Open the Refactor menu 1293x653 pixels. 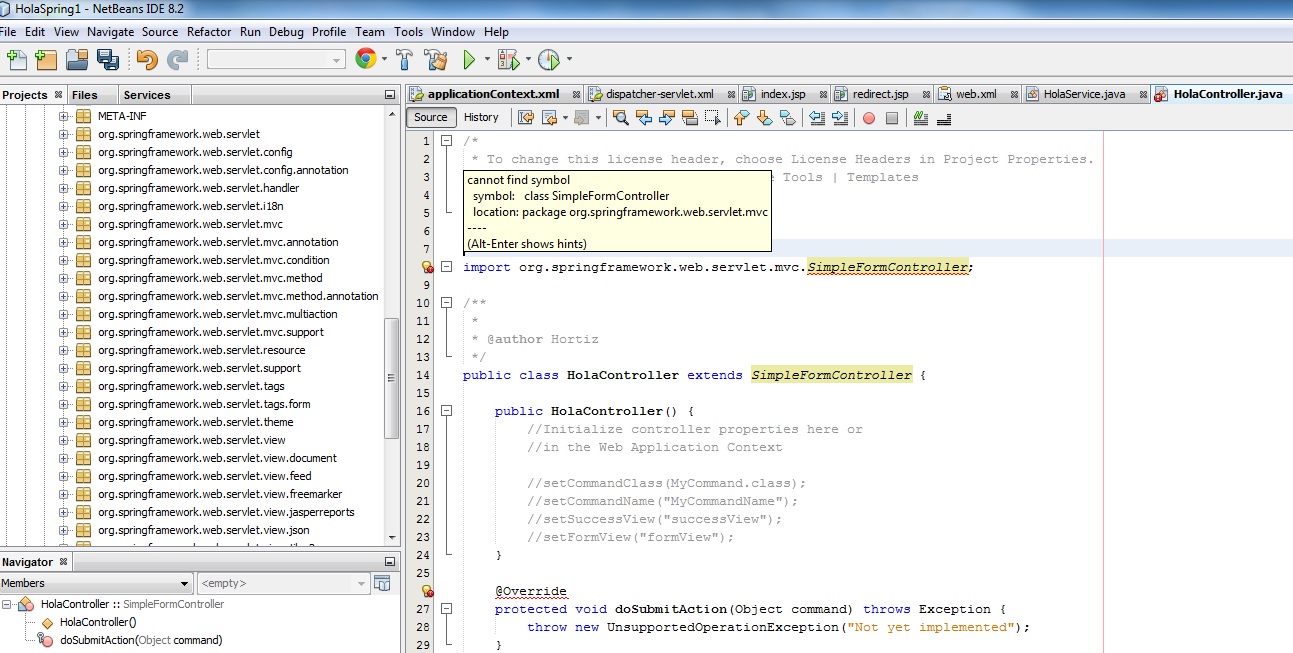point(209,32)
